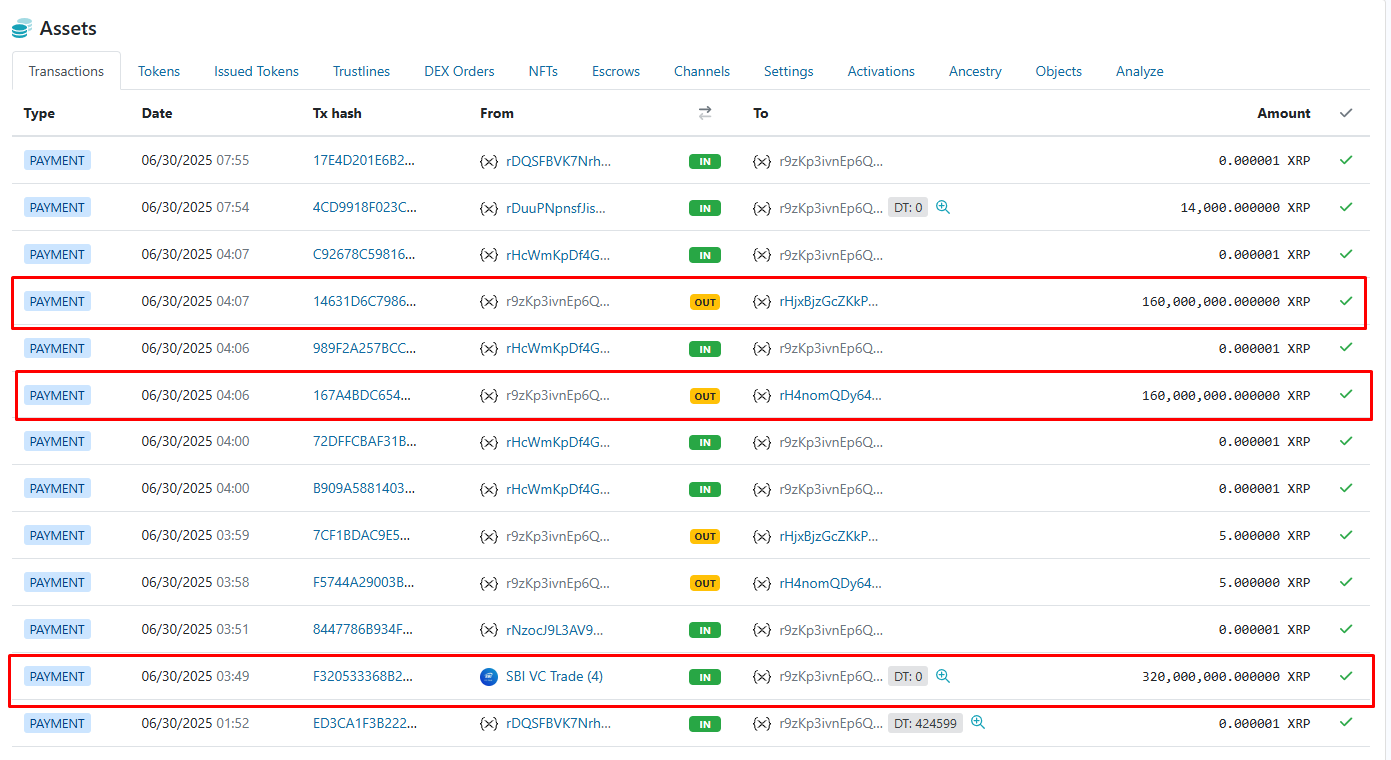Open transaction hash 8447786B934F
The image size is (1391, 760).
point(363,629)
